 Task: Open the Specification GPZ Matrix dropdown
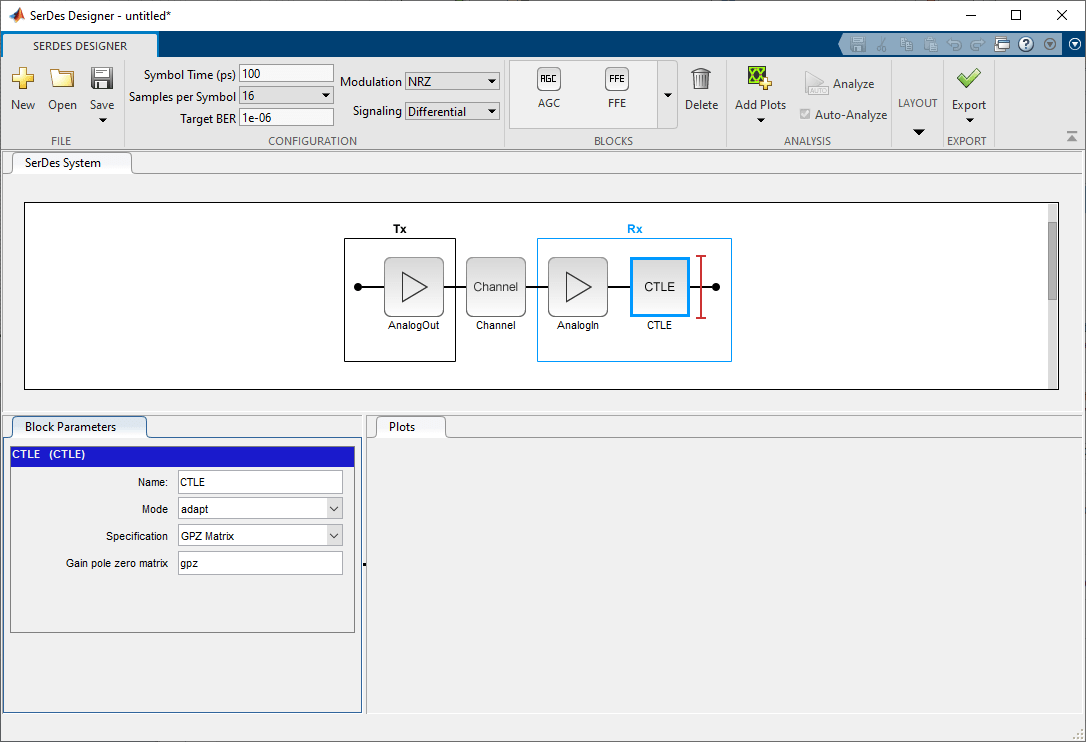click(260, 536)
